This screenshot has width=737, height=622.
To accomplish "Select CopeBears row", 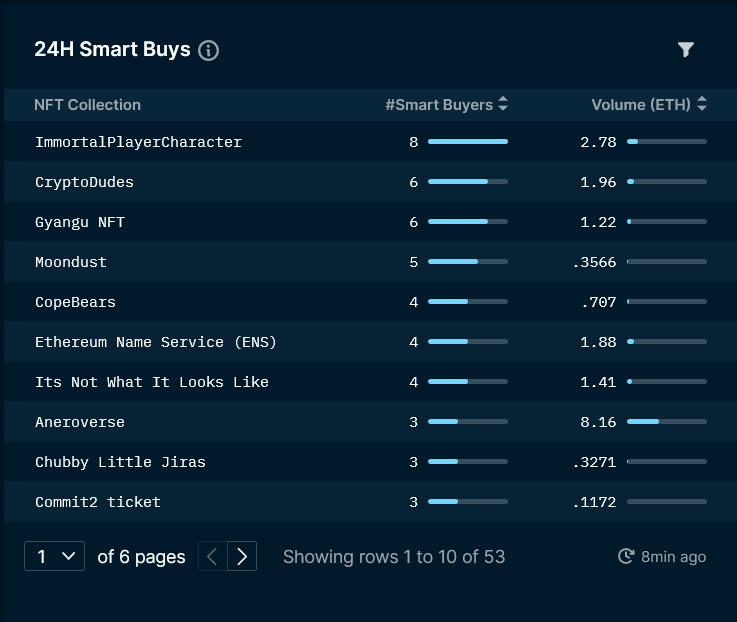I will (x=370, y=301).
